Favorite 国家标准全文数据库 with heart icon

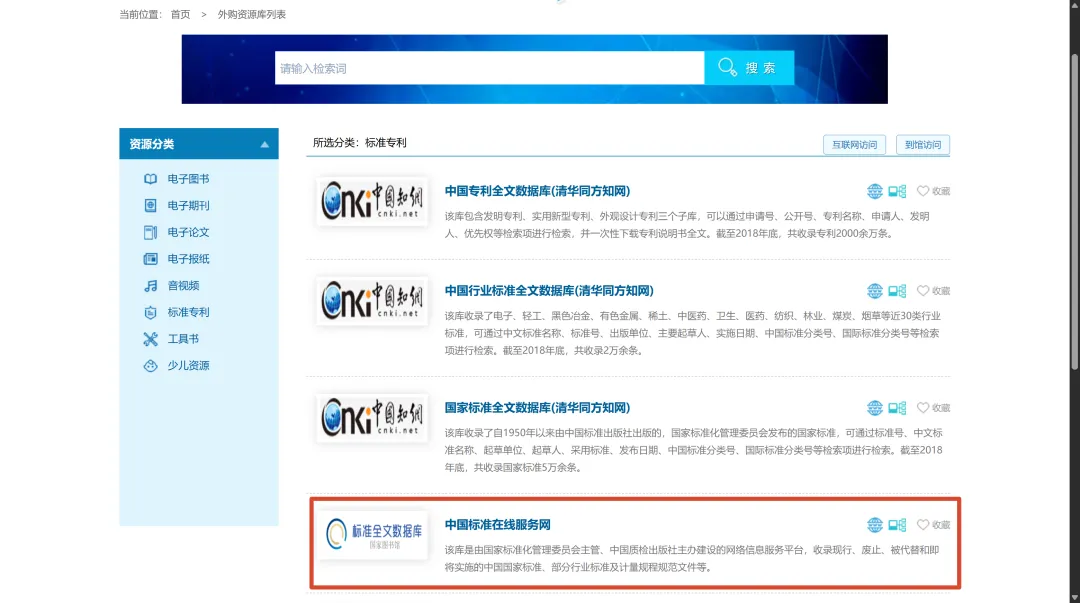(x=923, y=408)
